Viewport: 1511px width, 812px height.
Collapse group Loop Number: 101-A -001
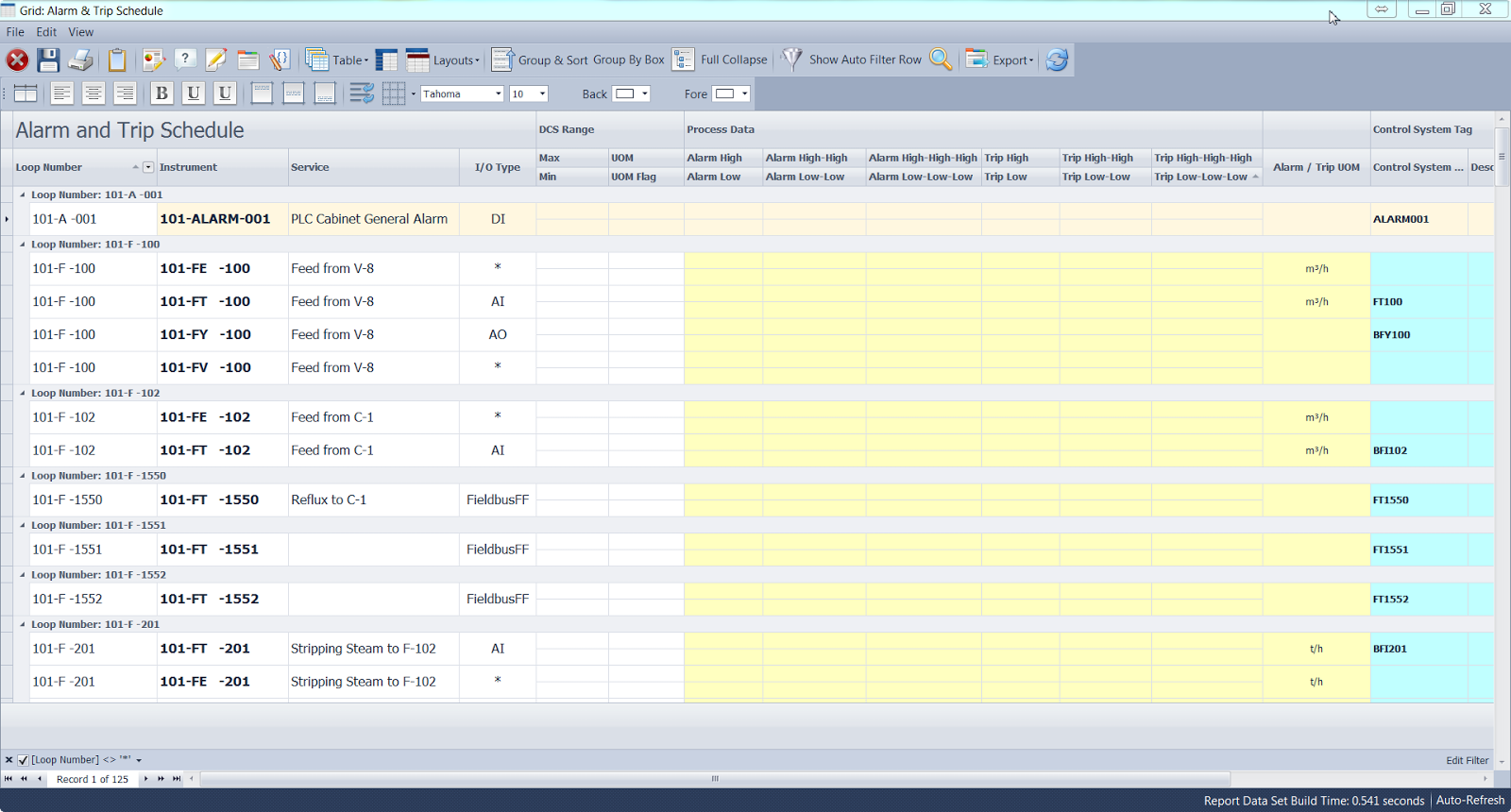coord(23,195)
